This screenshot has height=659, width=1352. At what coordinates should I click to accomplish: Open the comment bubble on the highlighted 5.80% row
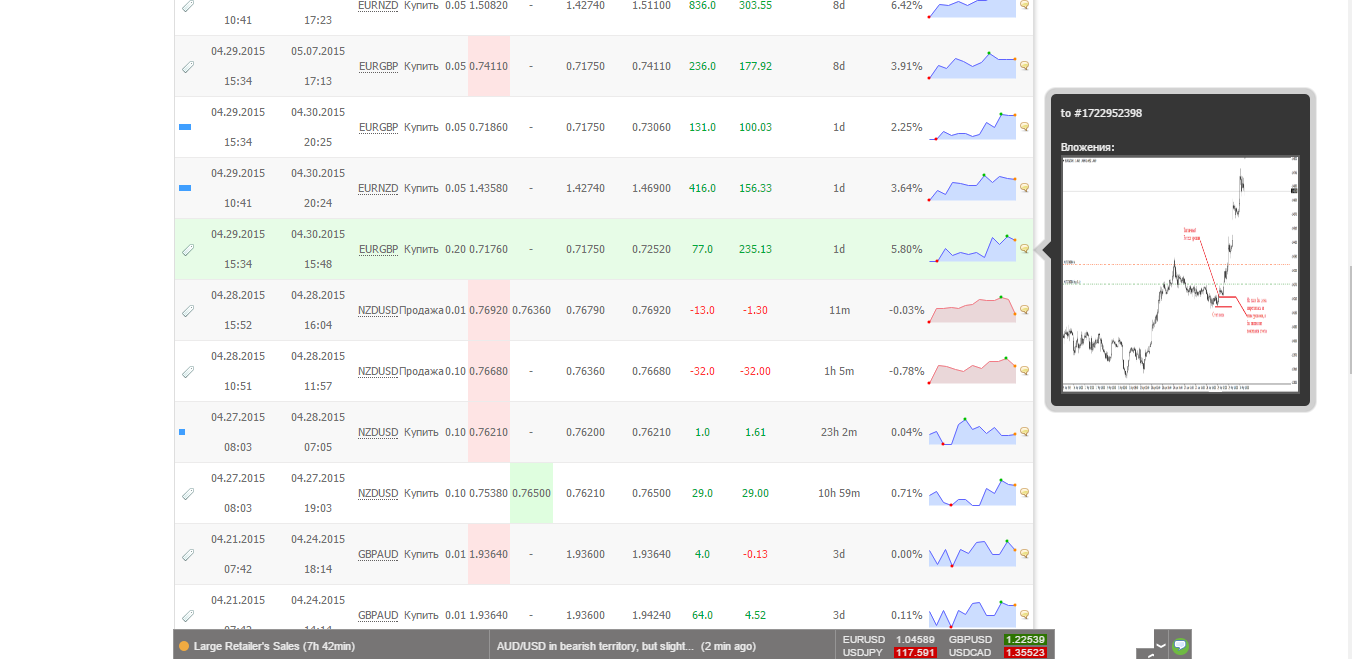coord(1024,249)
